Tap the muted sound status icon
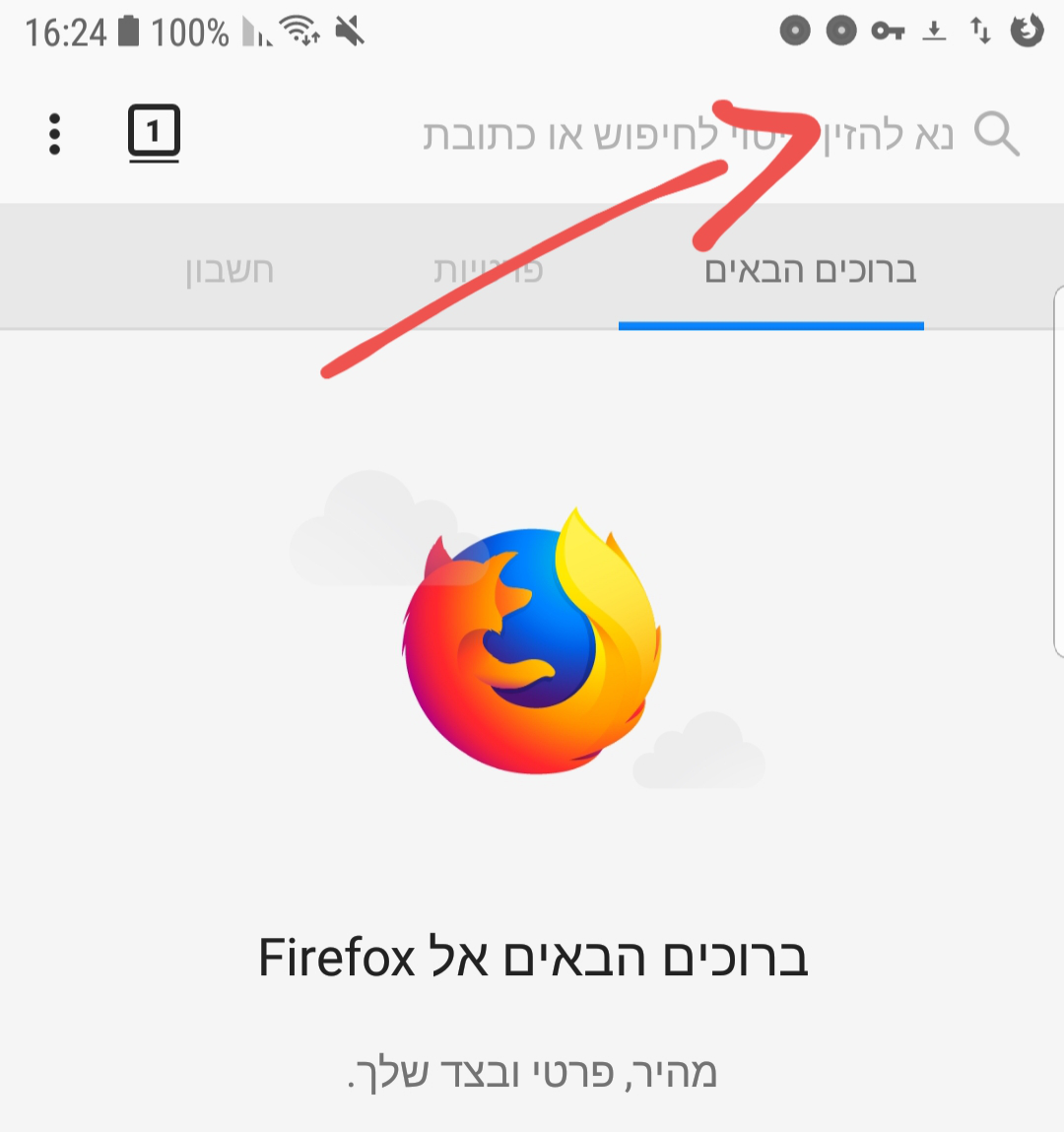The width and height of the screenshot is (1064, 1132). click(x=350, y=32)
